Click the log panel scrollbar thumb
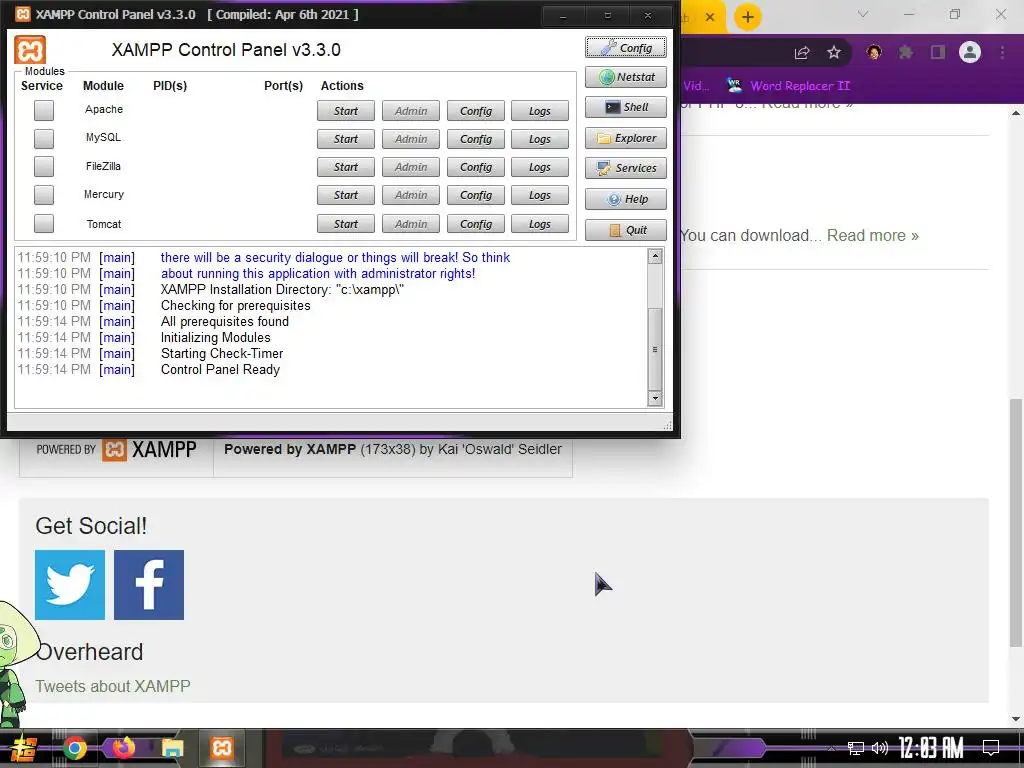 pos(655,349)
